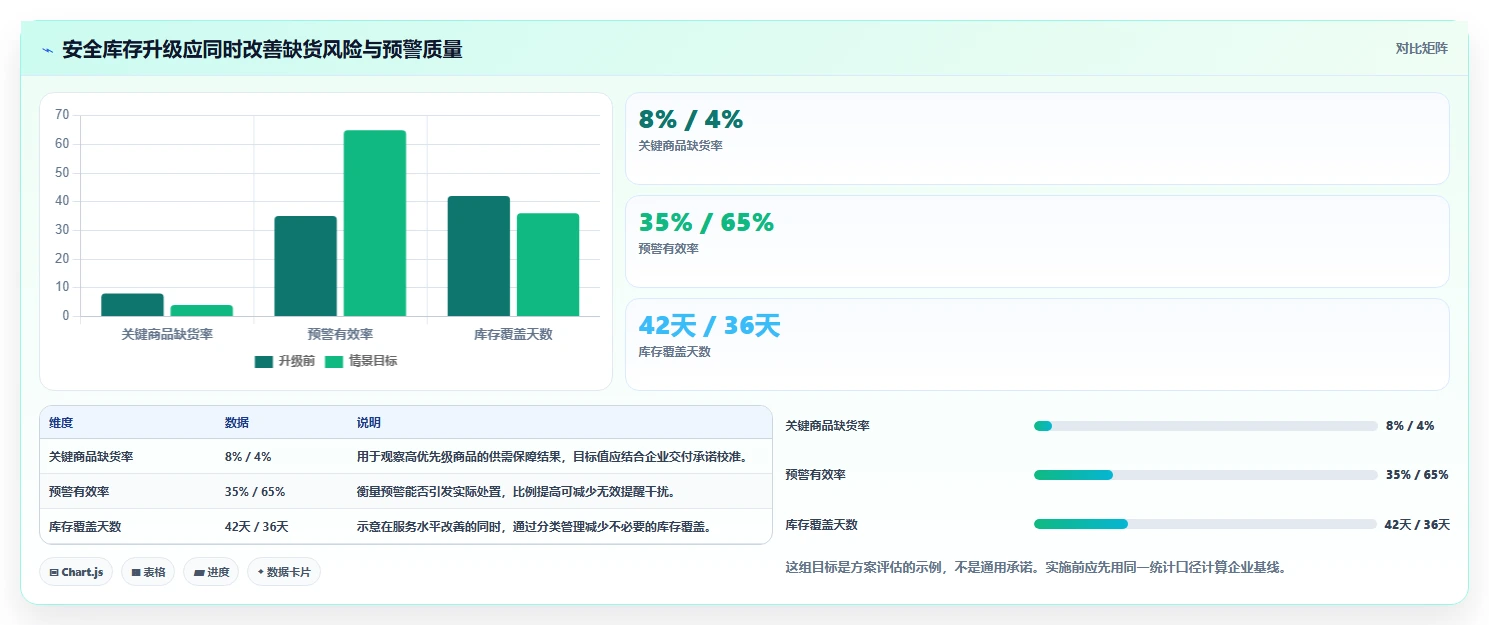1489x625 pixels.
Task: Click the 关键商品缺货率 progress bar
Action: click(x=1206, y=426)
